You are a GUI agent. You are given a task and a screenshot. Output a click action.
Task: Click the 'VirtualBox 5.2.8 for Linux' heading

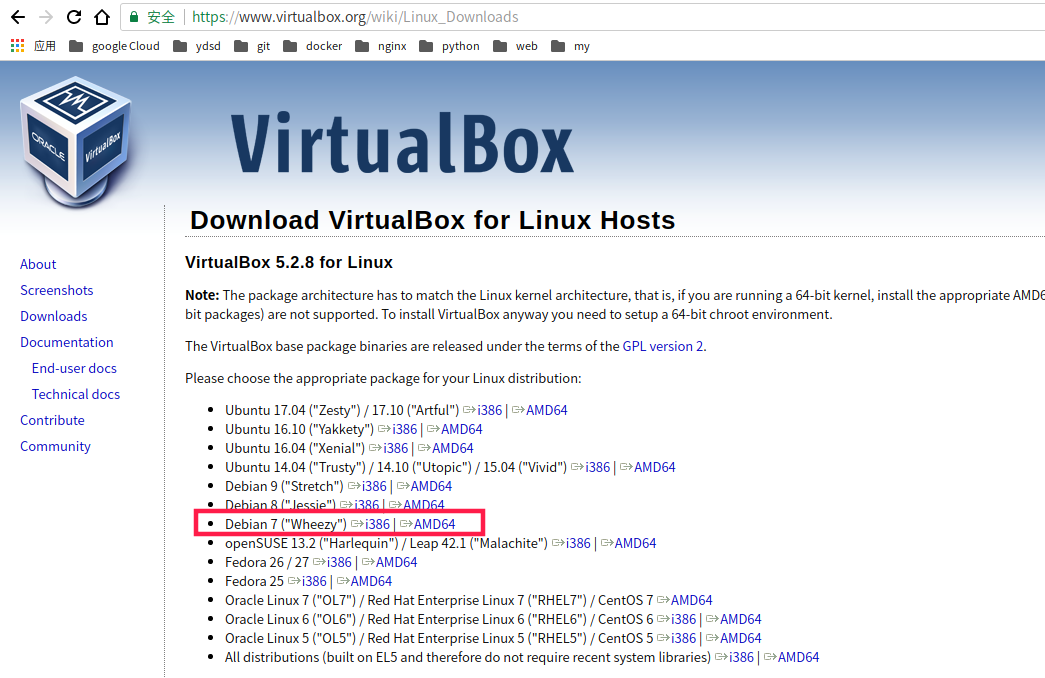[289, 263]
